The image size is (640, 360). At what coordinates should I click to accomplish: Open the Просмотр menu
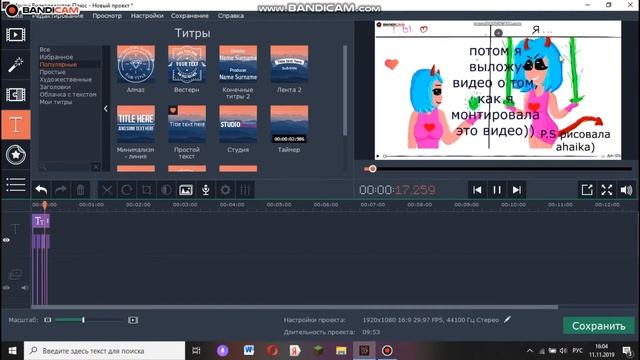point(107,16)
